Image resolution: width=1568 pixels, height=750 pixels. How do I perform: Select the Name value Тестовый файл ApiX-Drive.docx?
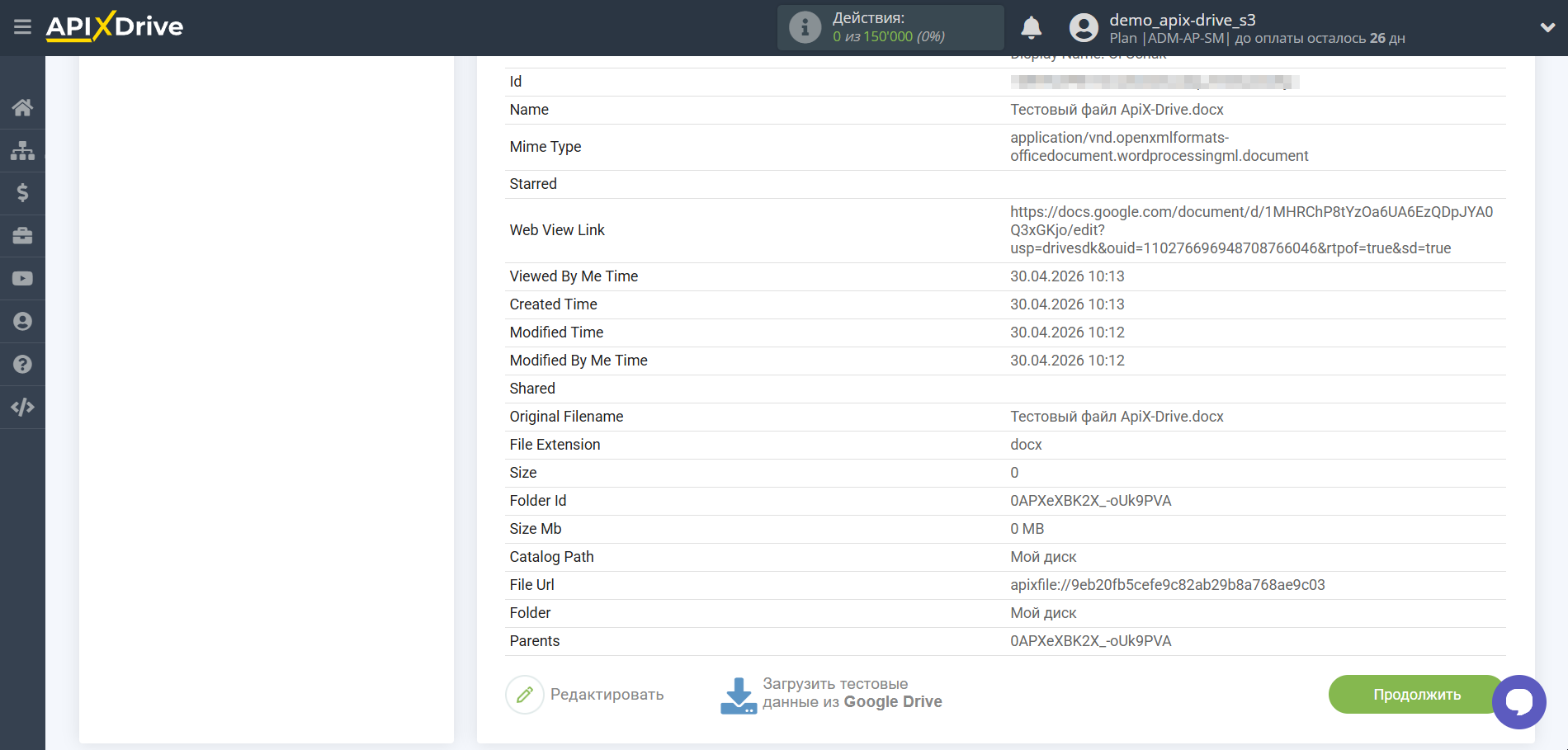coord(1117,110)
